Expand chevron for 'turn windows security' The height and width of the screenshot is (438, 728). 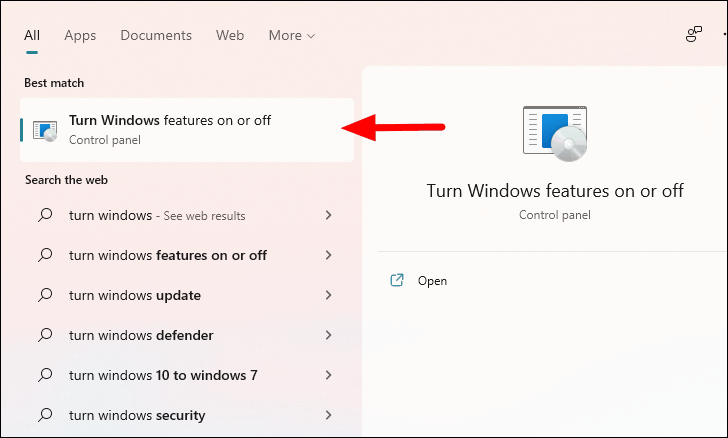point(329,415)
